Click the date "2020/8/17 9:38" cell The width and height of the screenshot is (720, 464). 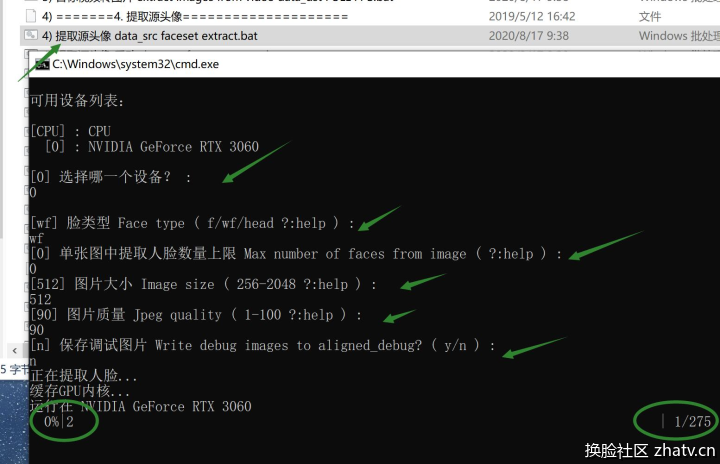pyautogui.click(x=529, y=36)
